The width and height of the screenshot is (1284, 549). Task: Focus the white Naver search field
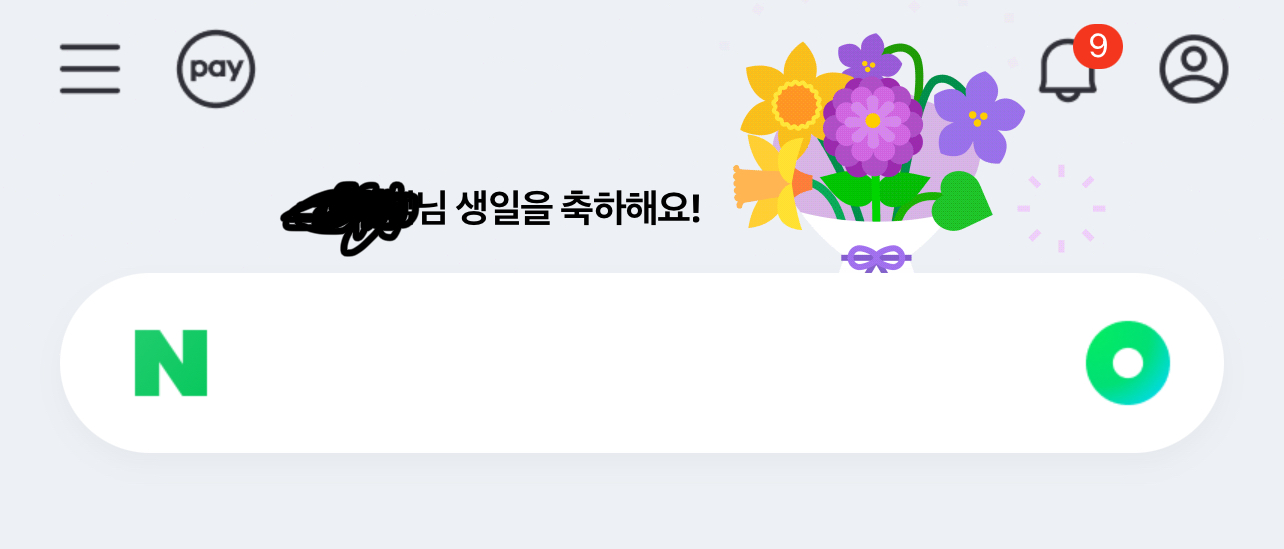[x=642, y=363]
